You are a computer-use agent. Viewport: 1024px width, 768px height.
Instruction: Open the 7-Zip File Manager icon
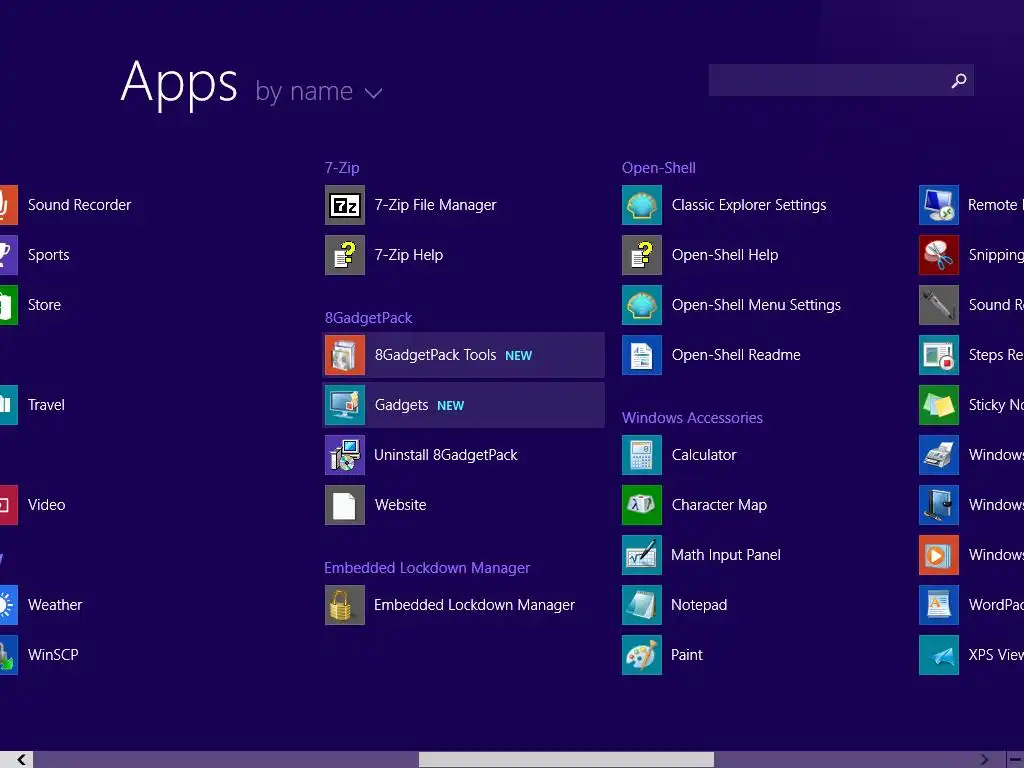pos(345,205)
